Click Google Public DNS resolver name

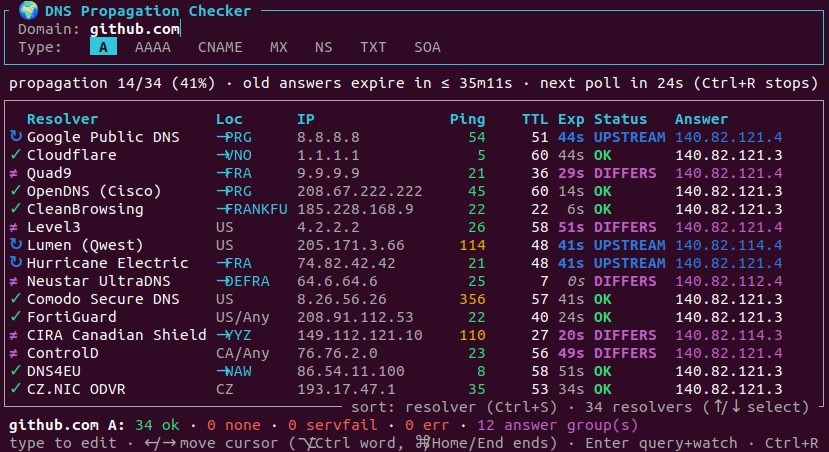(x=103, y=137)
